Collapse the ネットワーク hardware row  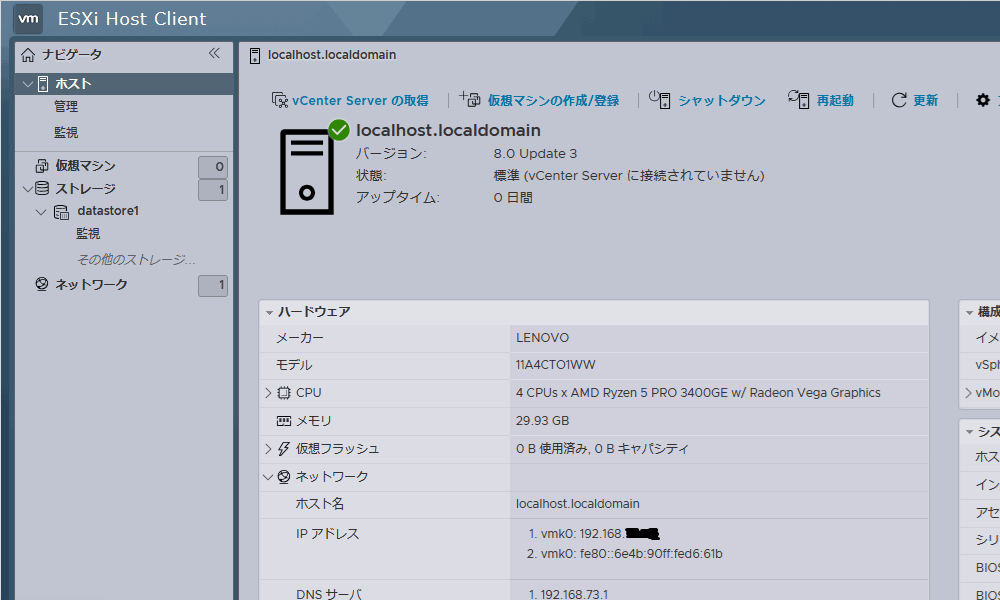pos(268,477)
